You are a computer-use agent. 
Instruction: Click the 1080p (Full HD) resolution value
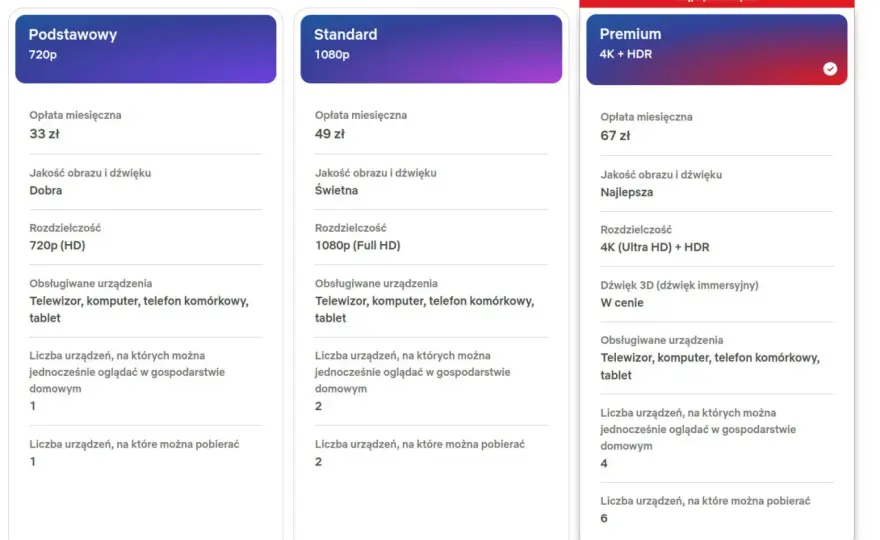pos(358,245)
